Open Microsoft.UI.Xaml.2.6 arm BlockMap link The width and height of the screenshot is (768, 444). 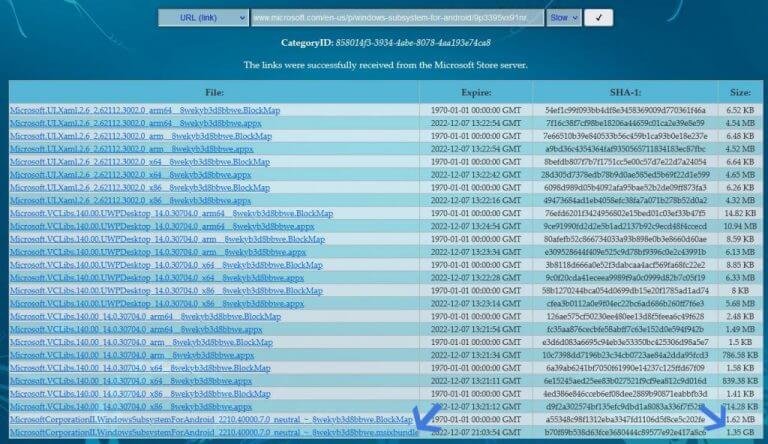point(141,136)
